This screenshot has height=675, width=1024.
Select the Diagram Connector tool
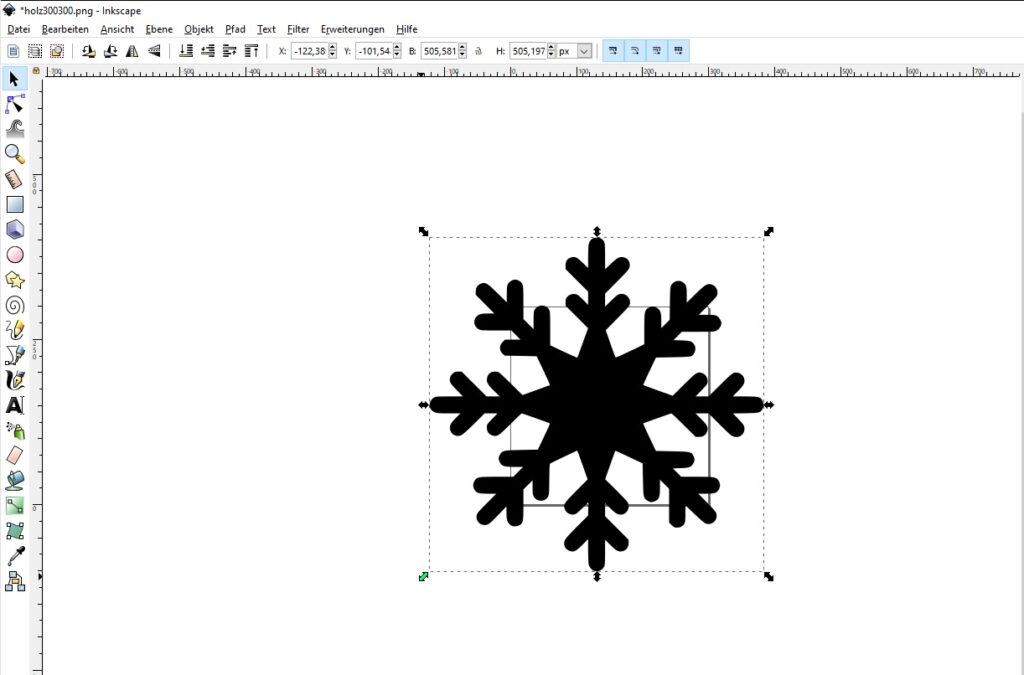tap(14, 580)
